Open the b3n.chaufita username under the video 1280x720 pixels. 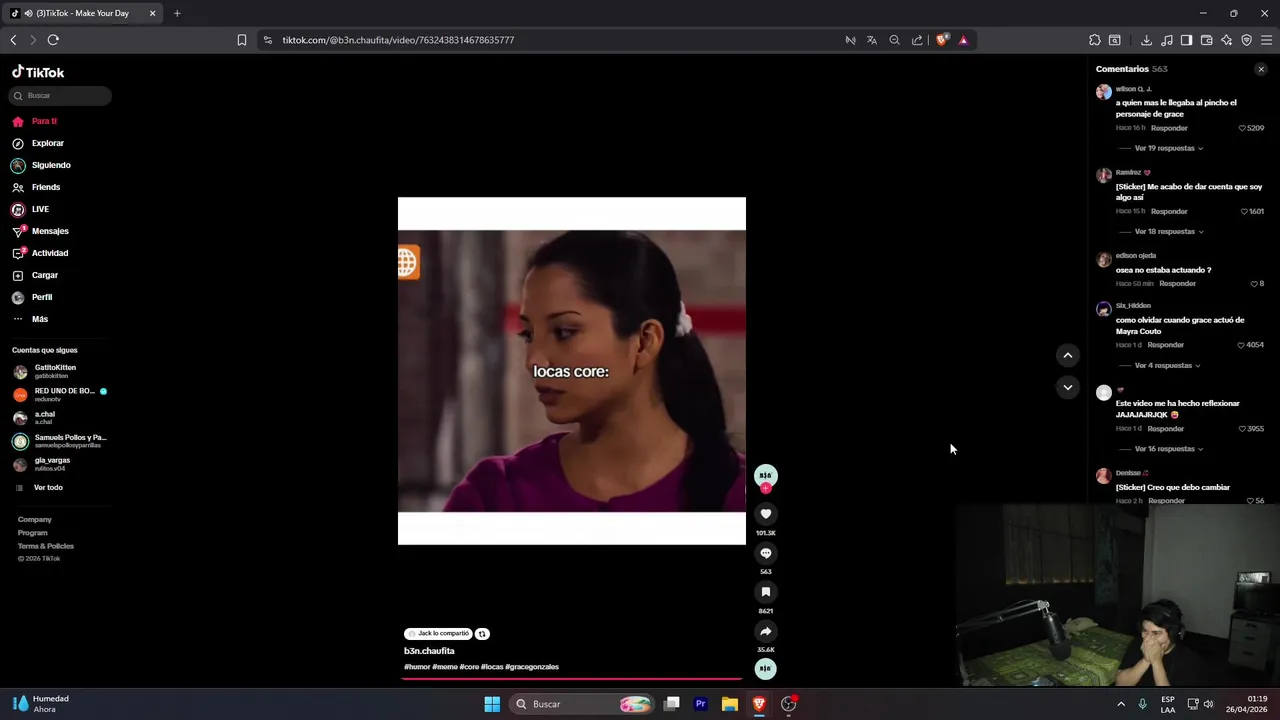pyautogui.click(x=429, y=651)
